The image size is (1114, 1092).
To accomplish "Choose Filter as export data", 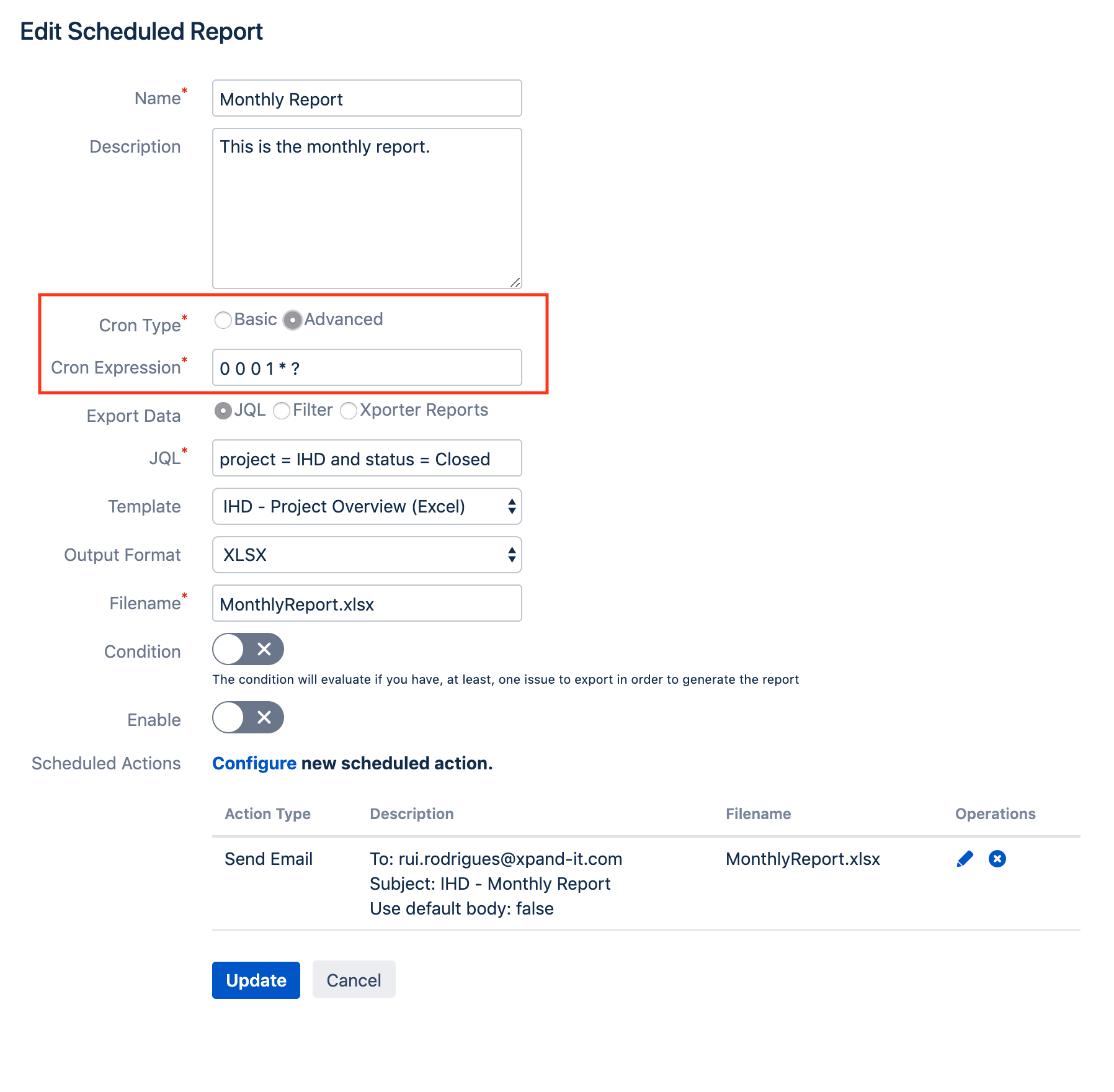I will tap(282, 411).
